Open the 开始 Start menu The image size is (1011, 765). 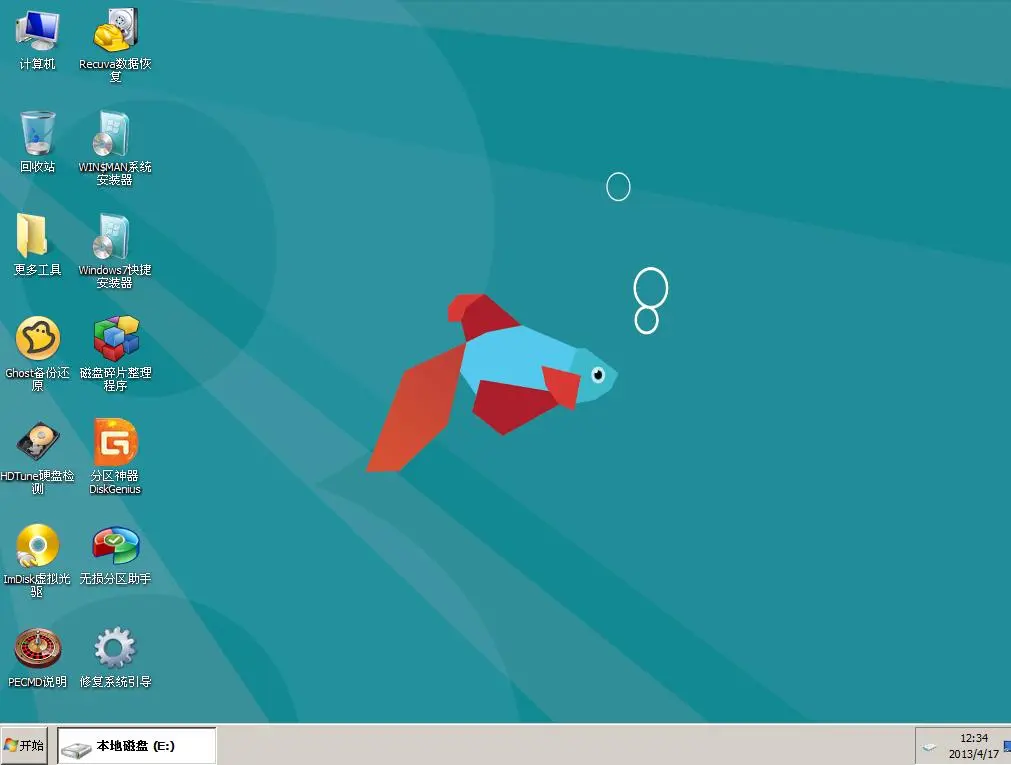point(25,746)
